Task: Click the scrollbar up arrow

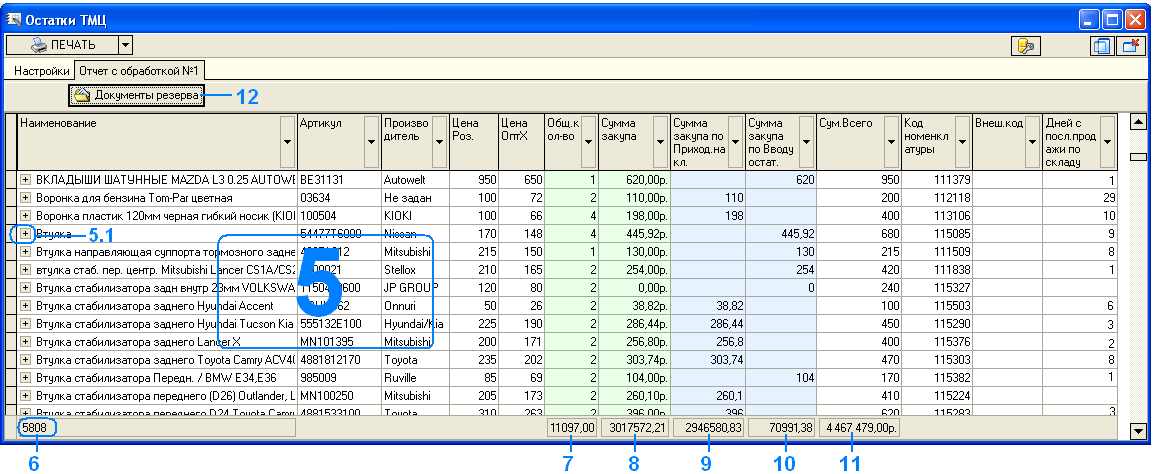Action: point(1138,122)
